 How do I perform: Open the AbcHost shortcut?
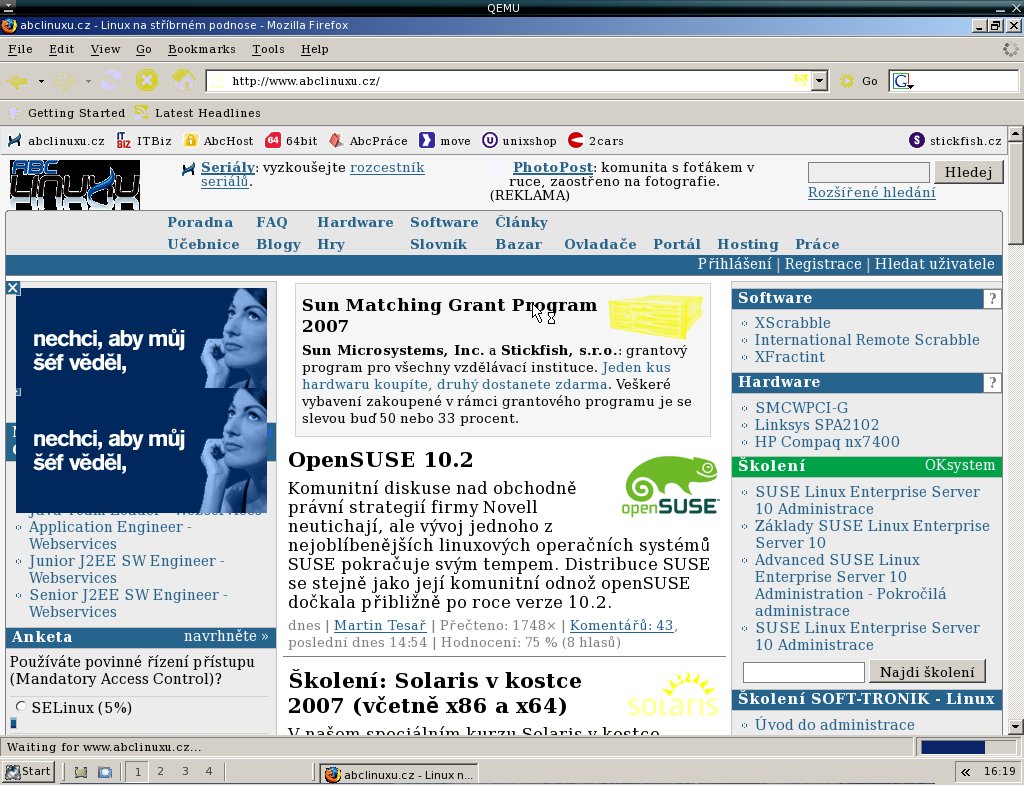(218, 141)
